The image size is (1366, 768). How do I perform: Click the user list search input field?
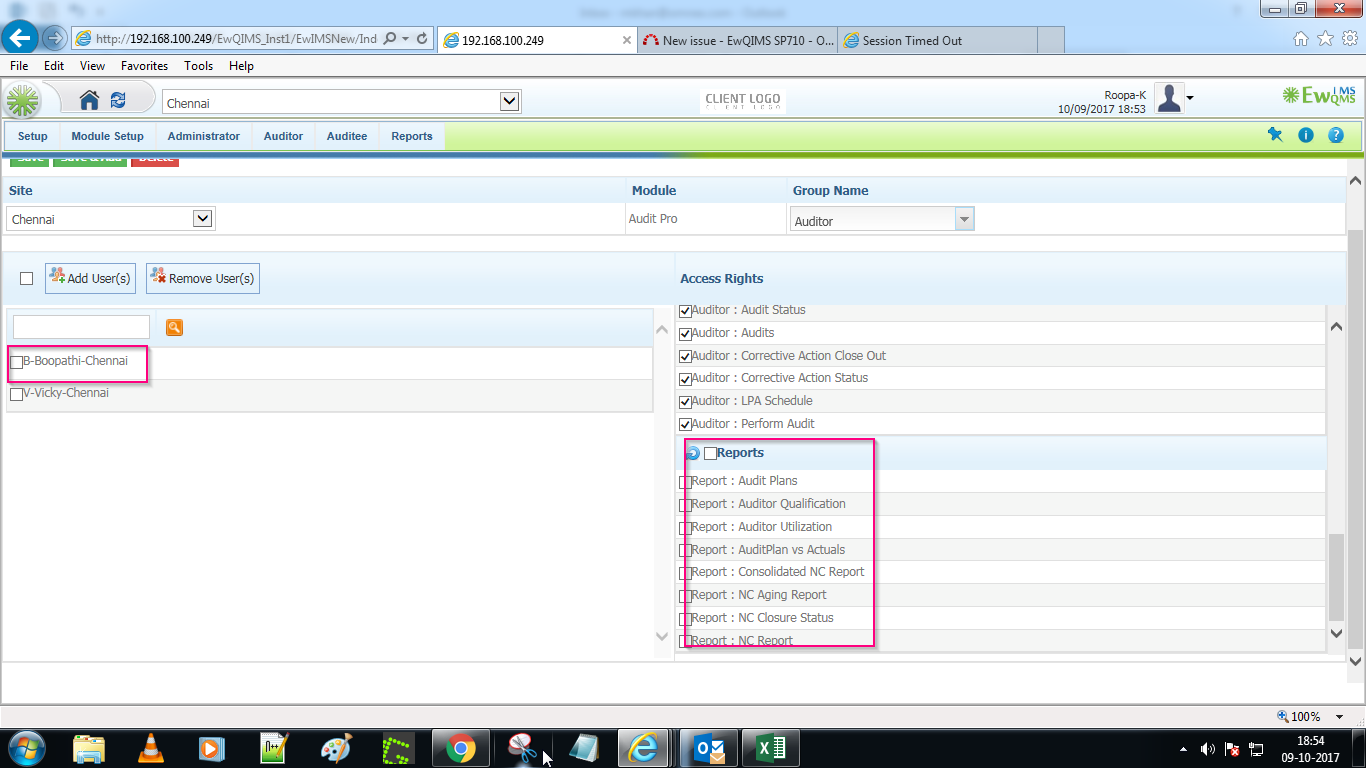[x=82, y=327]
